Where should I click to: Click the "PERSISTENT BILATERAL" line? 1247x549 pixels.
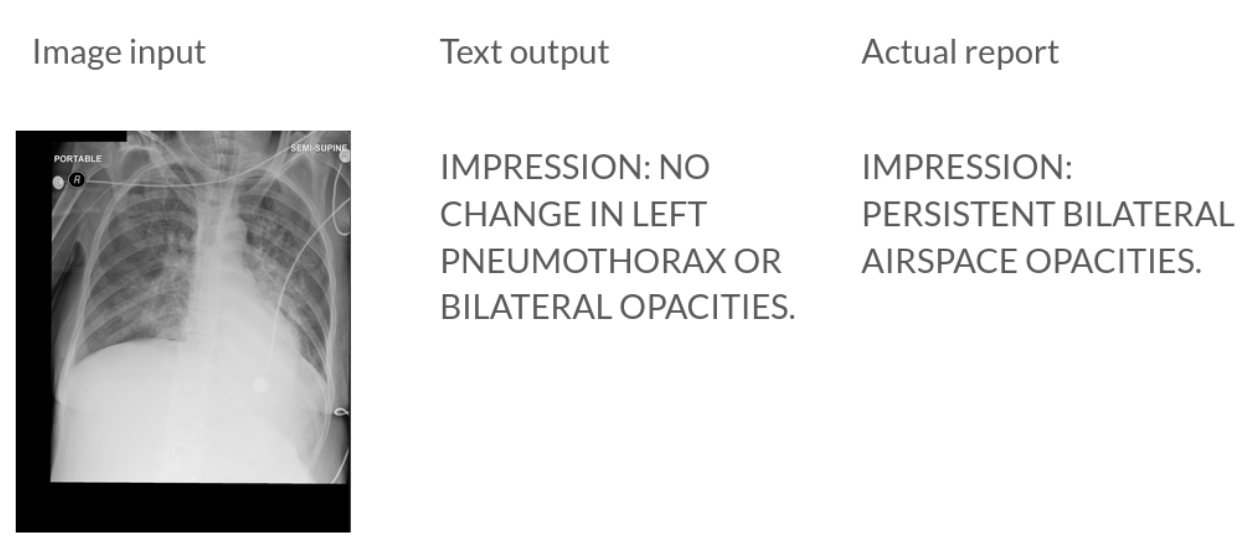coord(1048,214)
